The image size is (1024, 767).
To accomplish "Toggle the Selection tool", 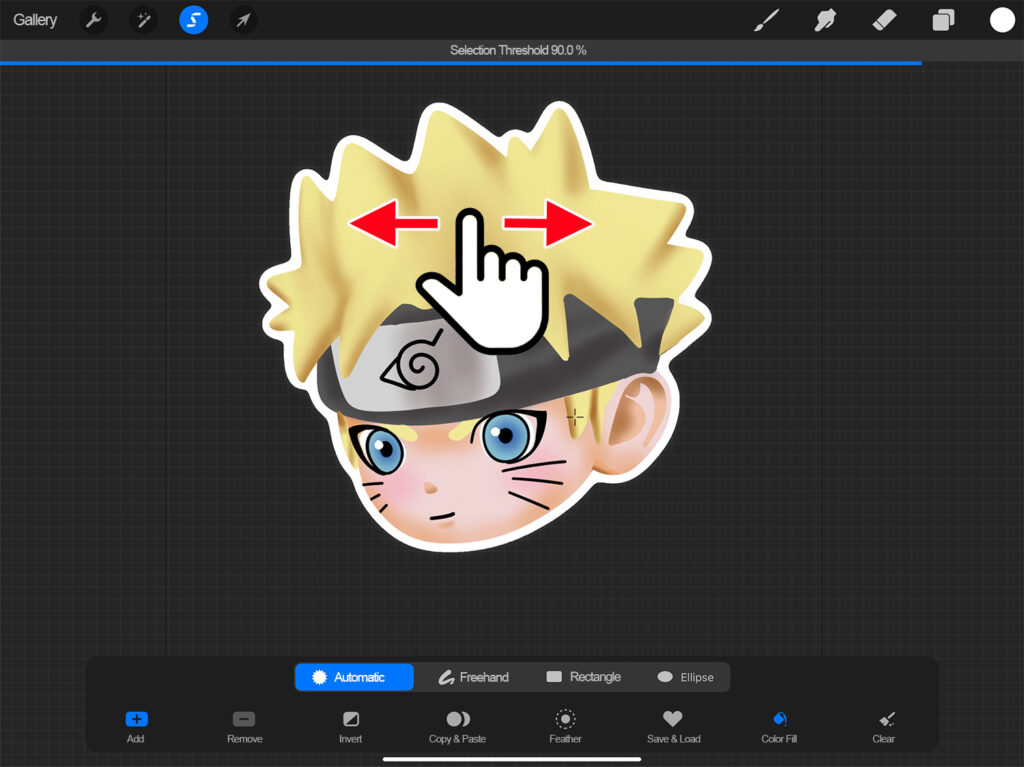I will click(193, 20).
